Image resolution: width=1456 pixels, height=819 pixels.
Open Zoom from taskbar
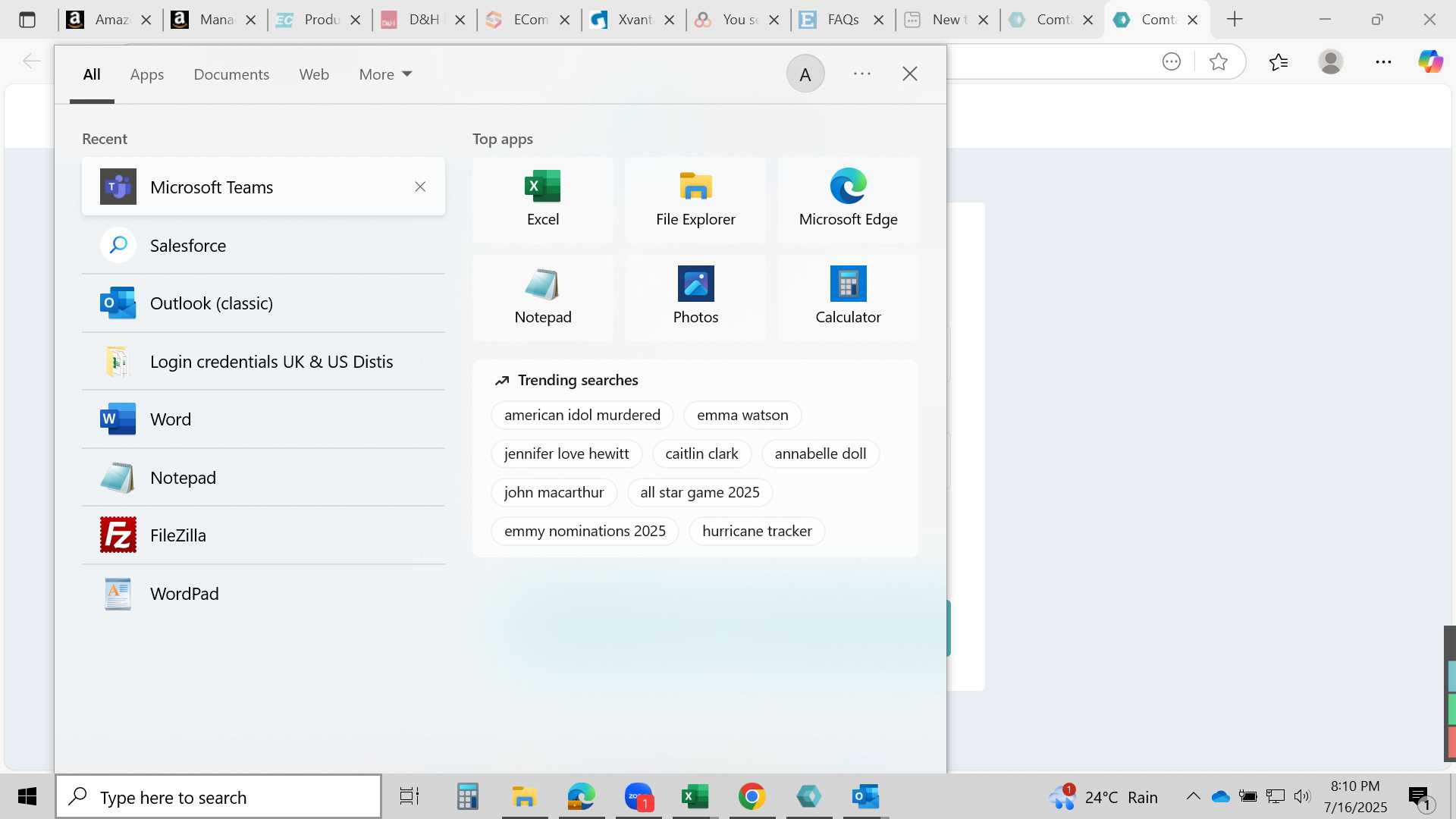click(x=639, y=797)
